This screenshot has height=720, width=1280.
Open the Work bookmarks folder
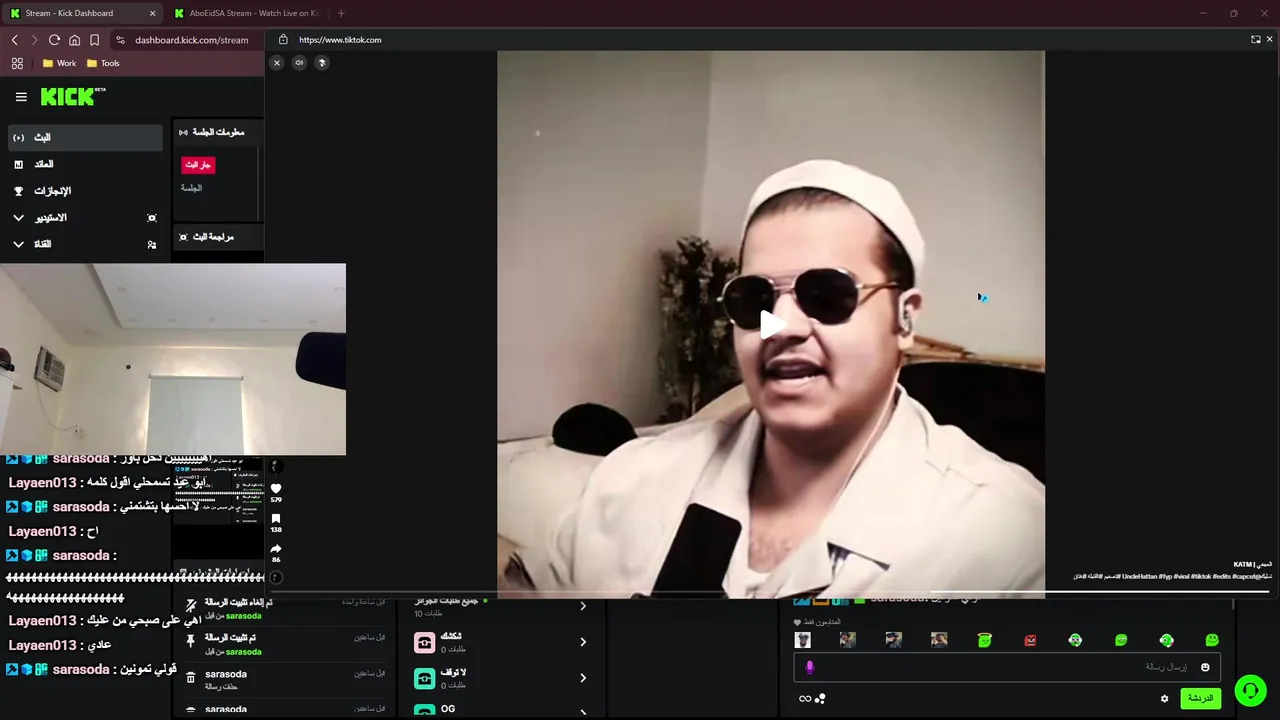click(59, 63)
